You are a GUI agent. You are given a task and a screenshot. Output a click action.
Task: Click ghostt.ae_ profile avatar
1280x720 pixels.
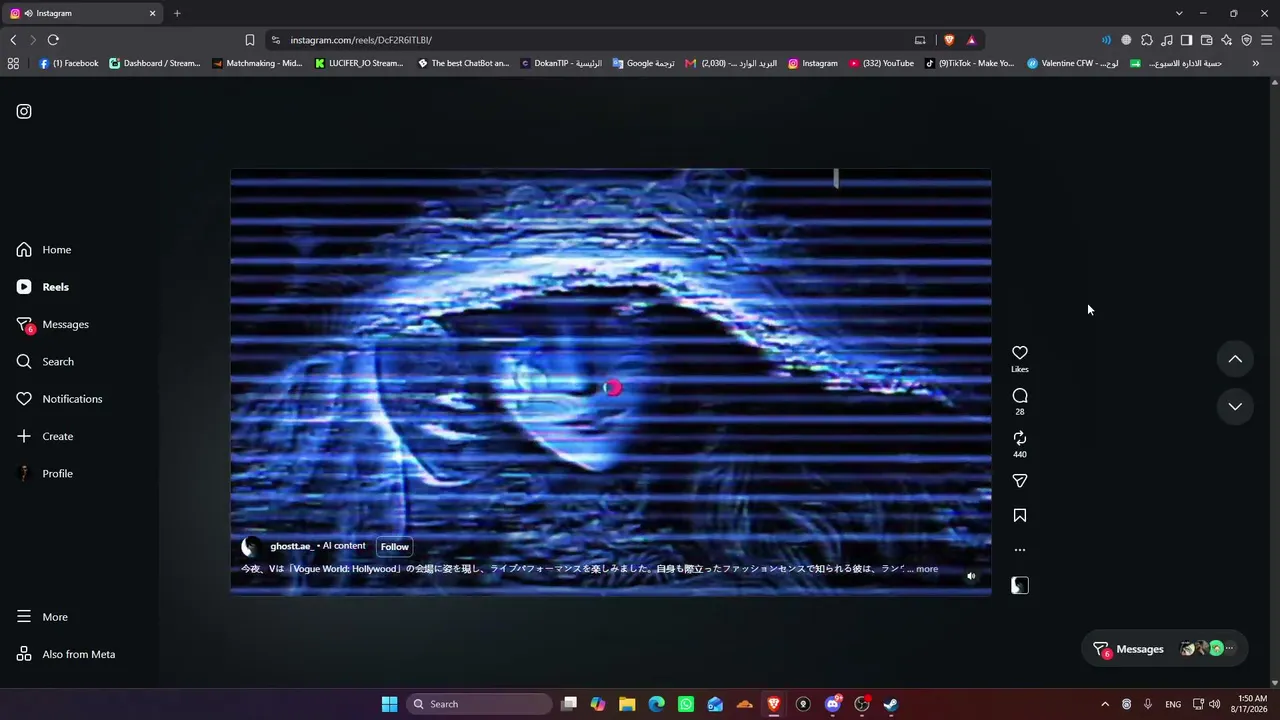click(x=251, y=547)
